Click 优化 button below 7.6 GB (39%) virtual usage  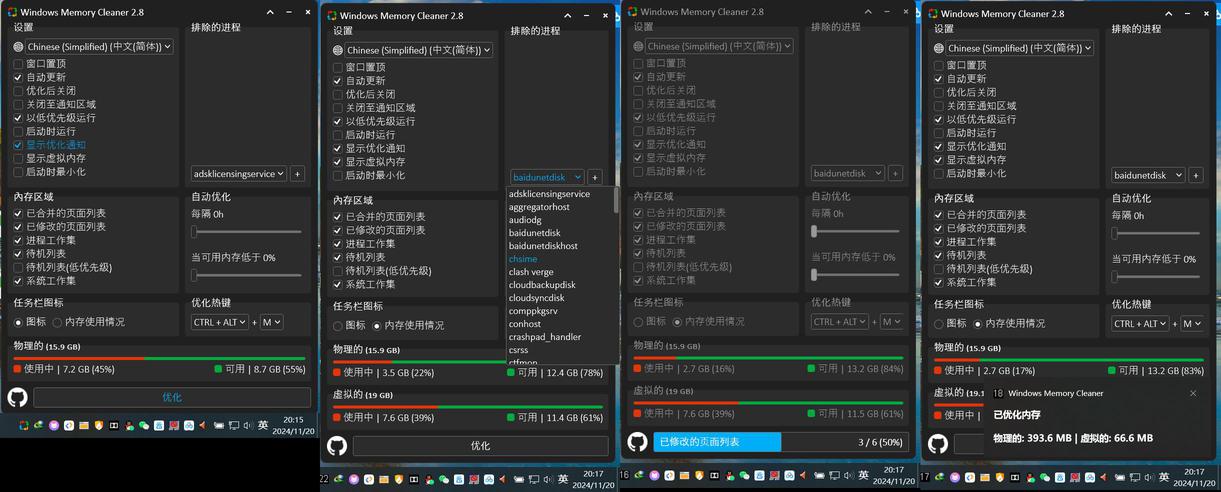pyautogui.click(x=480, y=445)
